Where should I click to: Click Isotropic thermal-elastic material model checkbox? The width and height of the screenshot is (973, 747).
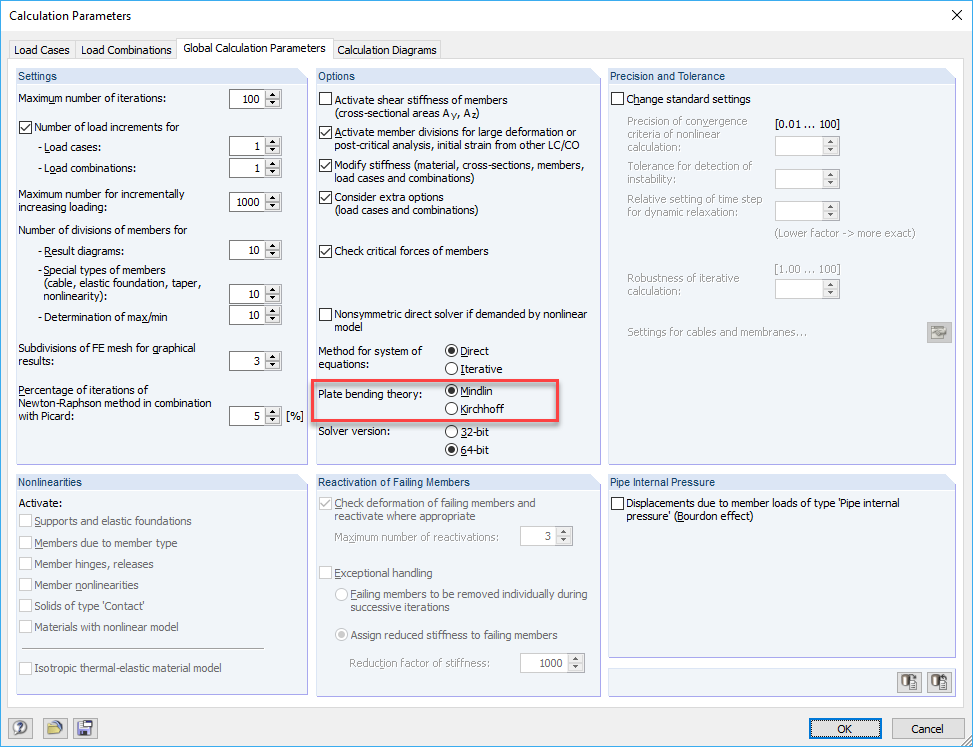pos(25,668)
